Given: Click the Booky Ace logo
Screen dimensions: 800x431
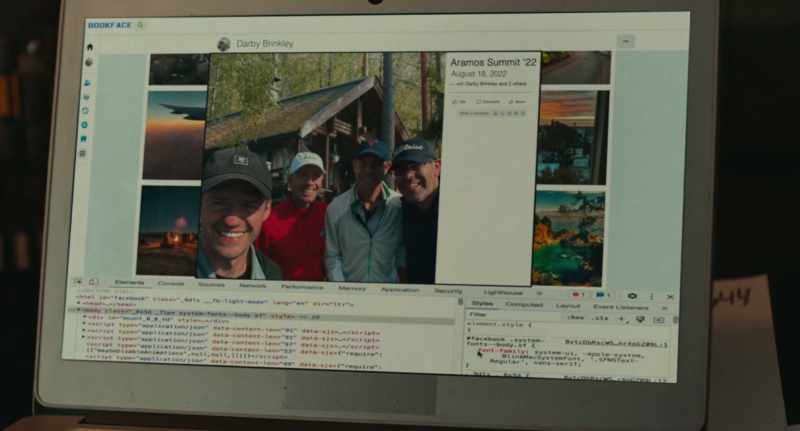Looking at the screenshot, I should [x=109, y=25].
